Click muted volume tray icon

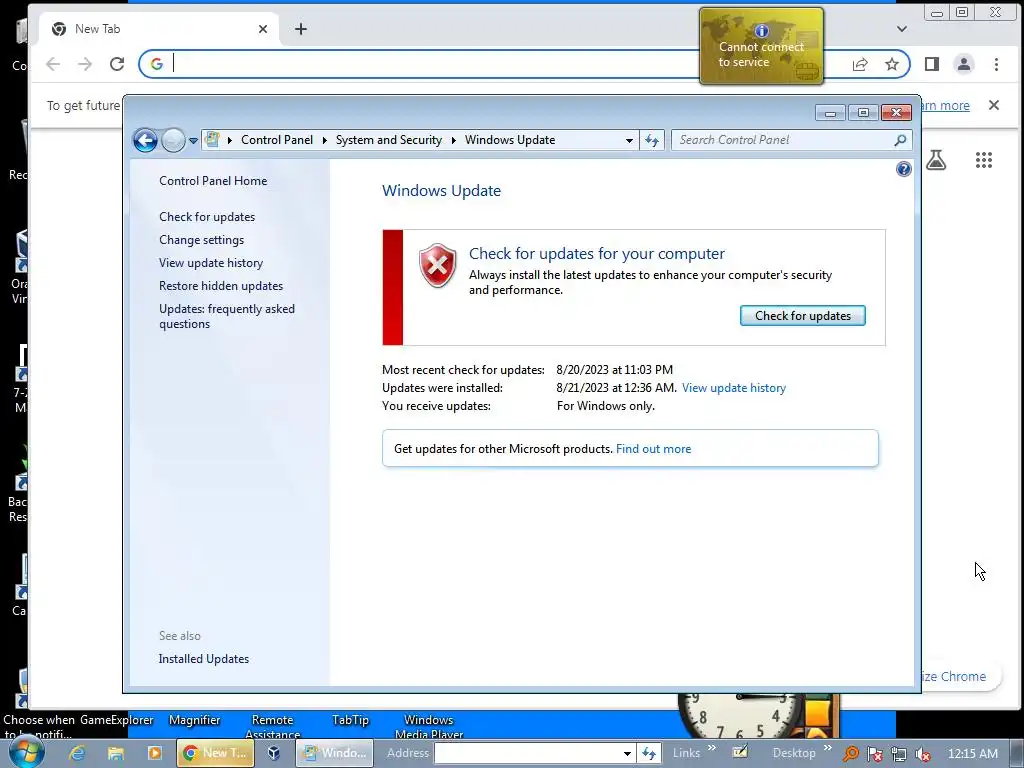point(923,754)
